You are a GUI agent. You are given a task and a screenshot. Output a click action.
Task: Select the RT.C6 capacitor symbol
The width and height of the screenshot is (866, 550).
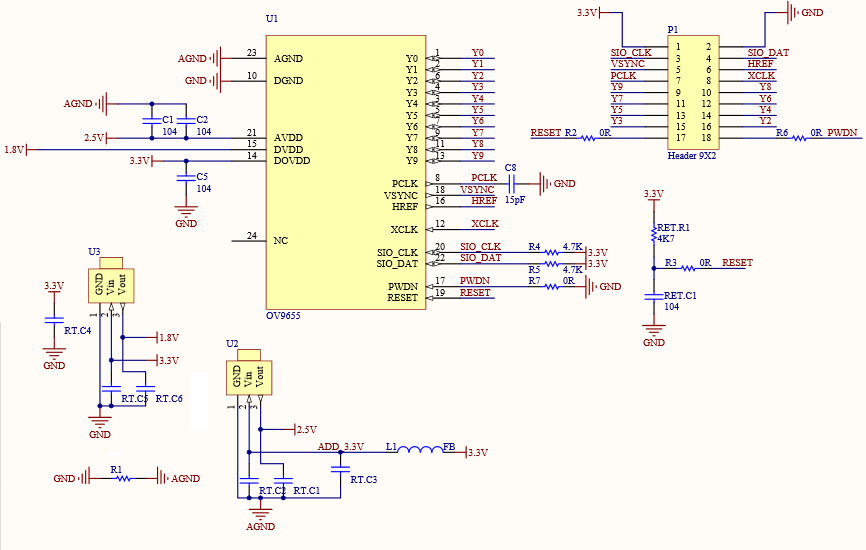(x=146, y=388)
